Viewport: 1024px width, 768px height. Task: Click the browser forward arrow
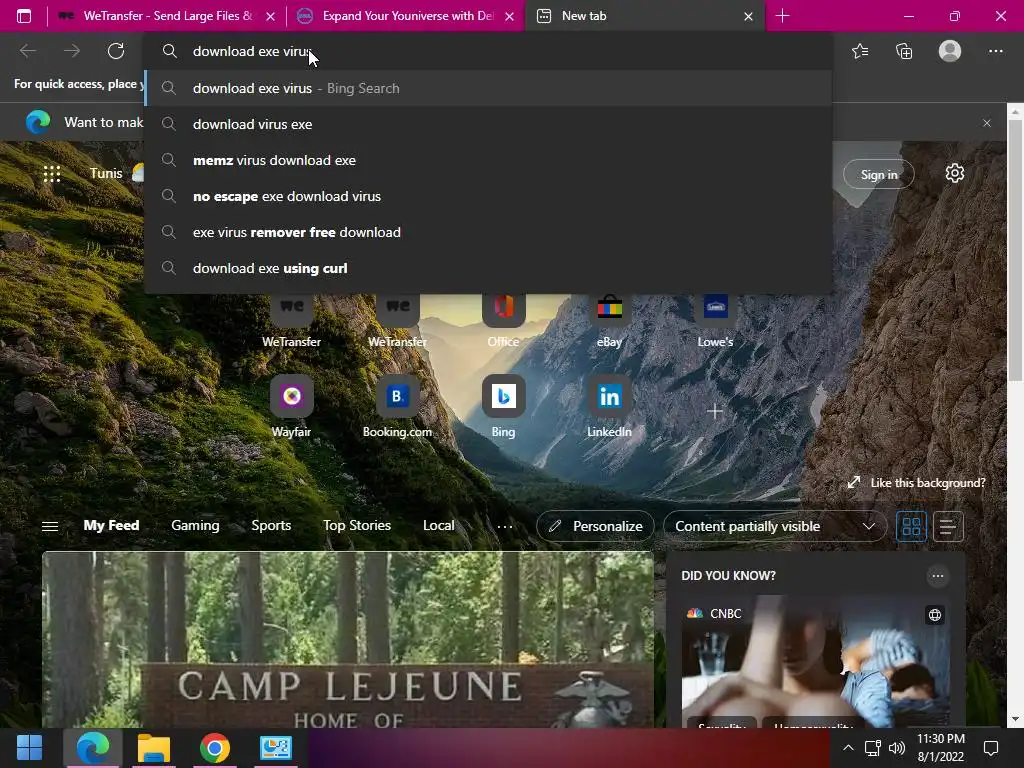tap(72, 51)
